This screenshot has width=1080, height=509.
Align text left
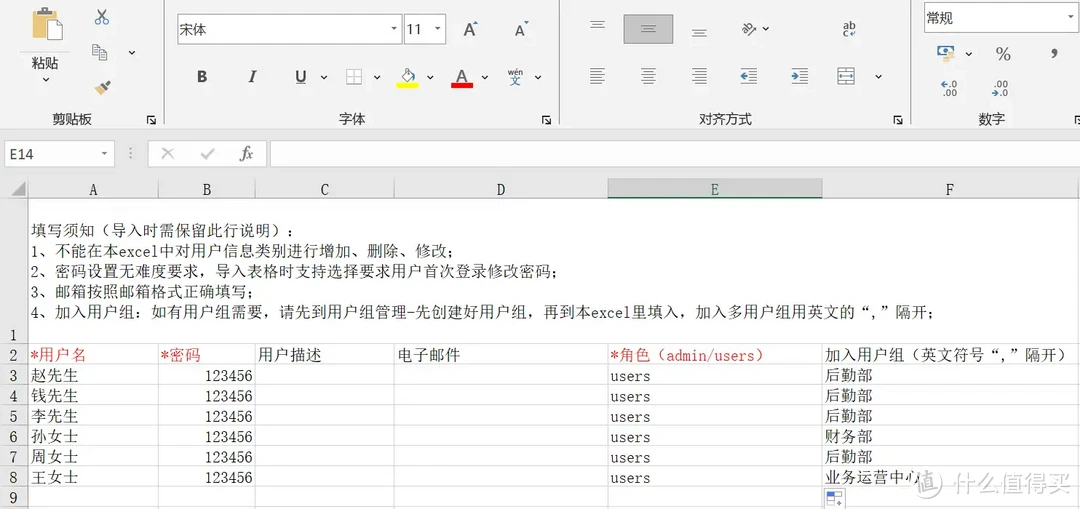[x=597, y=76]
